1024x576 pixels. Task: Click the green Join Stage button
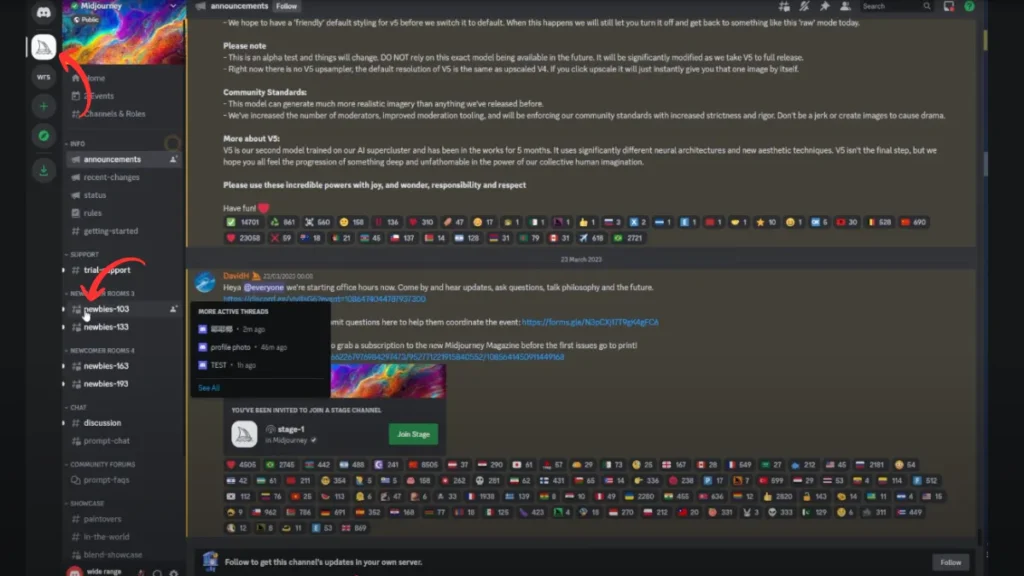click(x=413, y=434)
